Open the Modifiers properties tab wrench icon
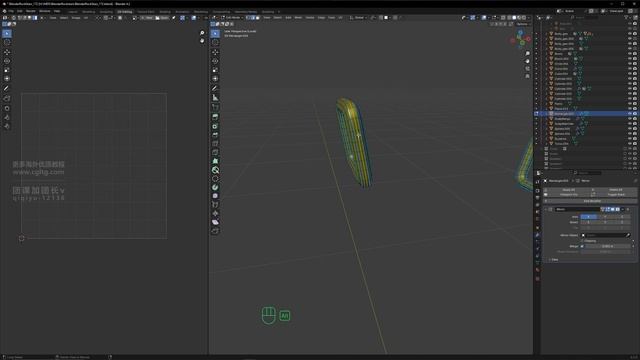640x360 pixels. [x=538, y=235]
